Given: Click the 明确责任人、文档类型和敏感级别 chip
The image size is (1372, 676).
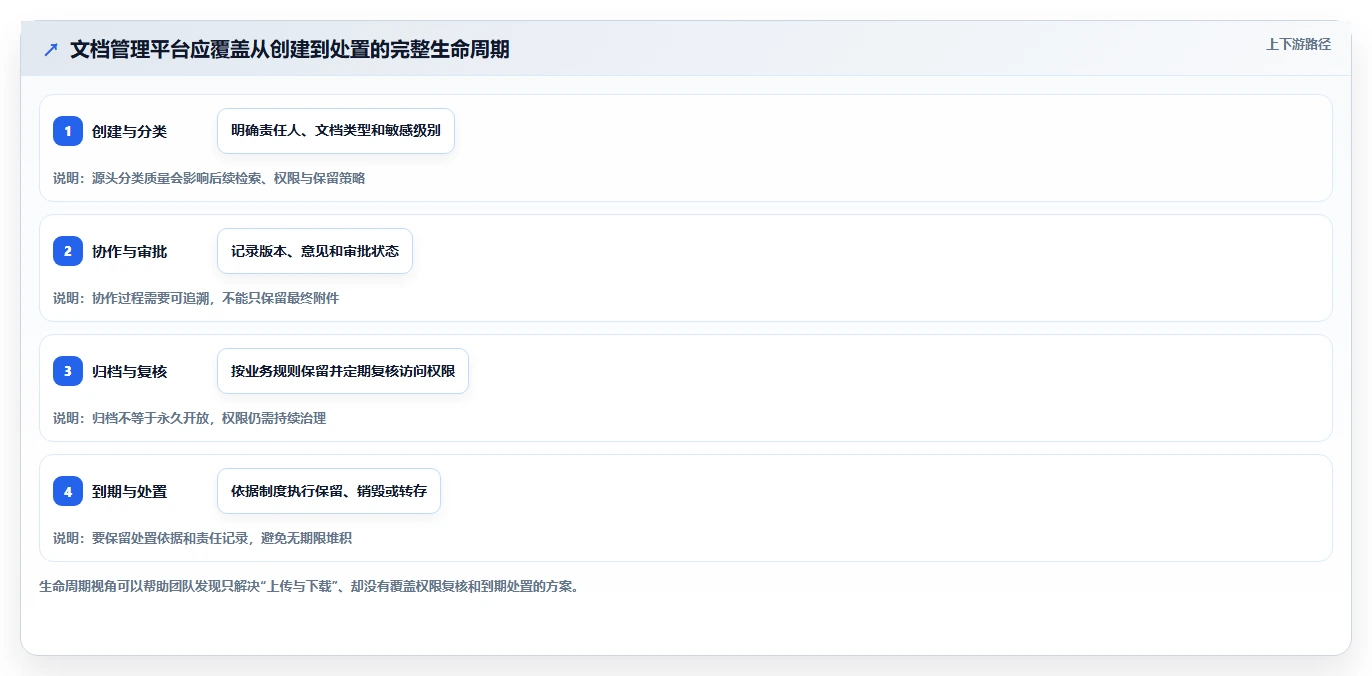Looking at the screenshot, I should 336,131.
